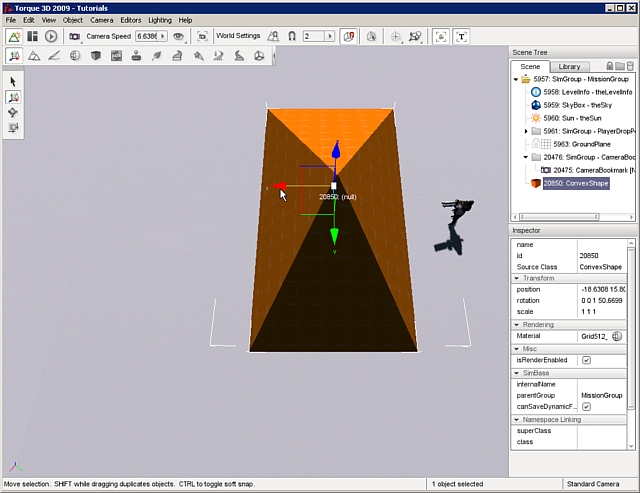Uncheck the isRenderEnabled checkbox
This screenshot has width=640, height=493.
(x=586, y=360)
